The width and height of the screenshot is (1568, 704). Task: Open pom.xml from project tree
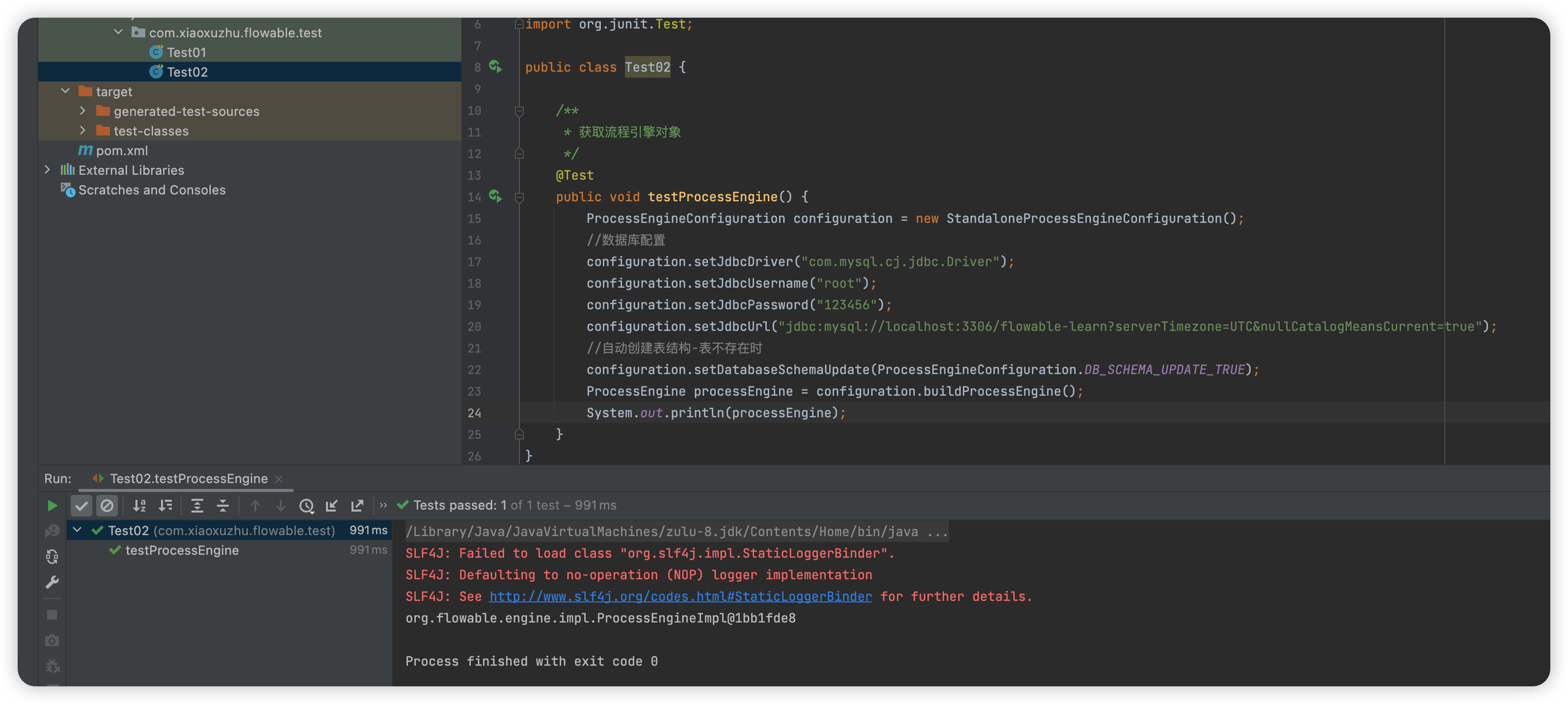pos(122,150)
